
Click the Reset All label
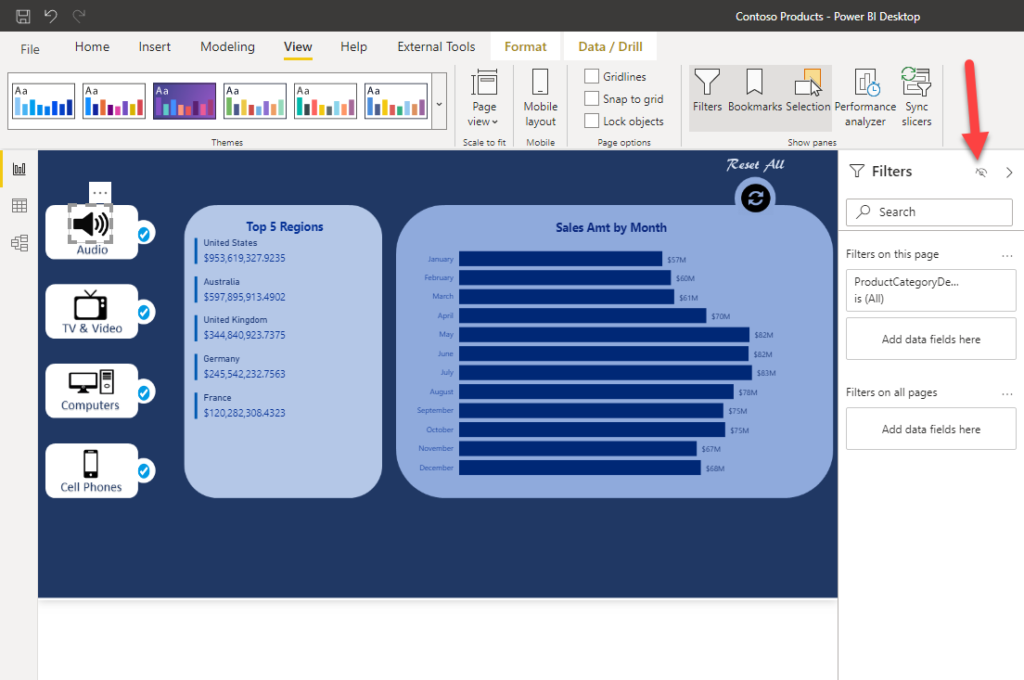[x=756, y=165]
